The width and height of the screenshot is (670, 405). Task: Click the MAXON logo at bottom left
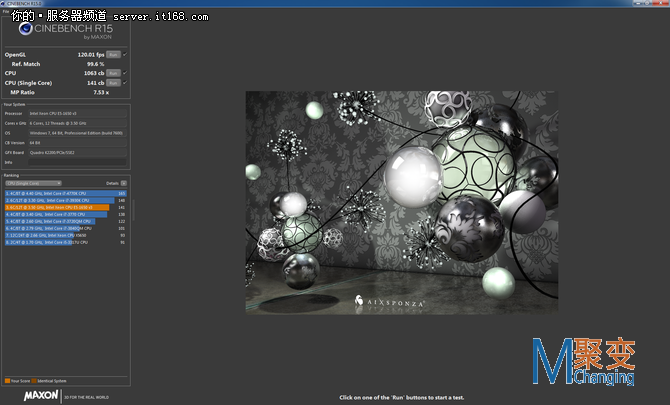(41, 396)
